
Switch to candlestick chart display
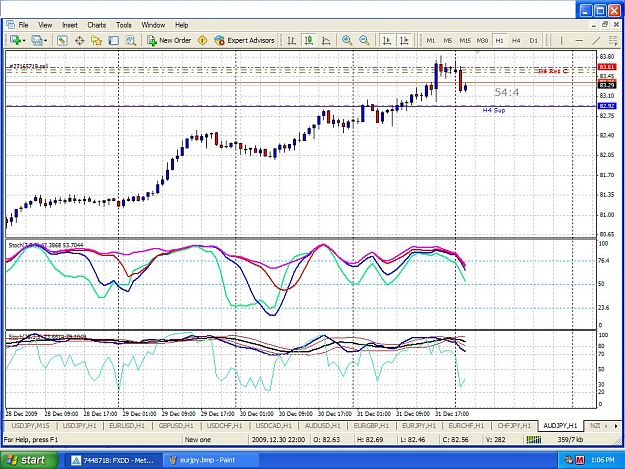(x=309, y=40)
